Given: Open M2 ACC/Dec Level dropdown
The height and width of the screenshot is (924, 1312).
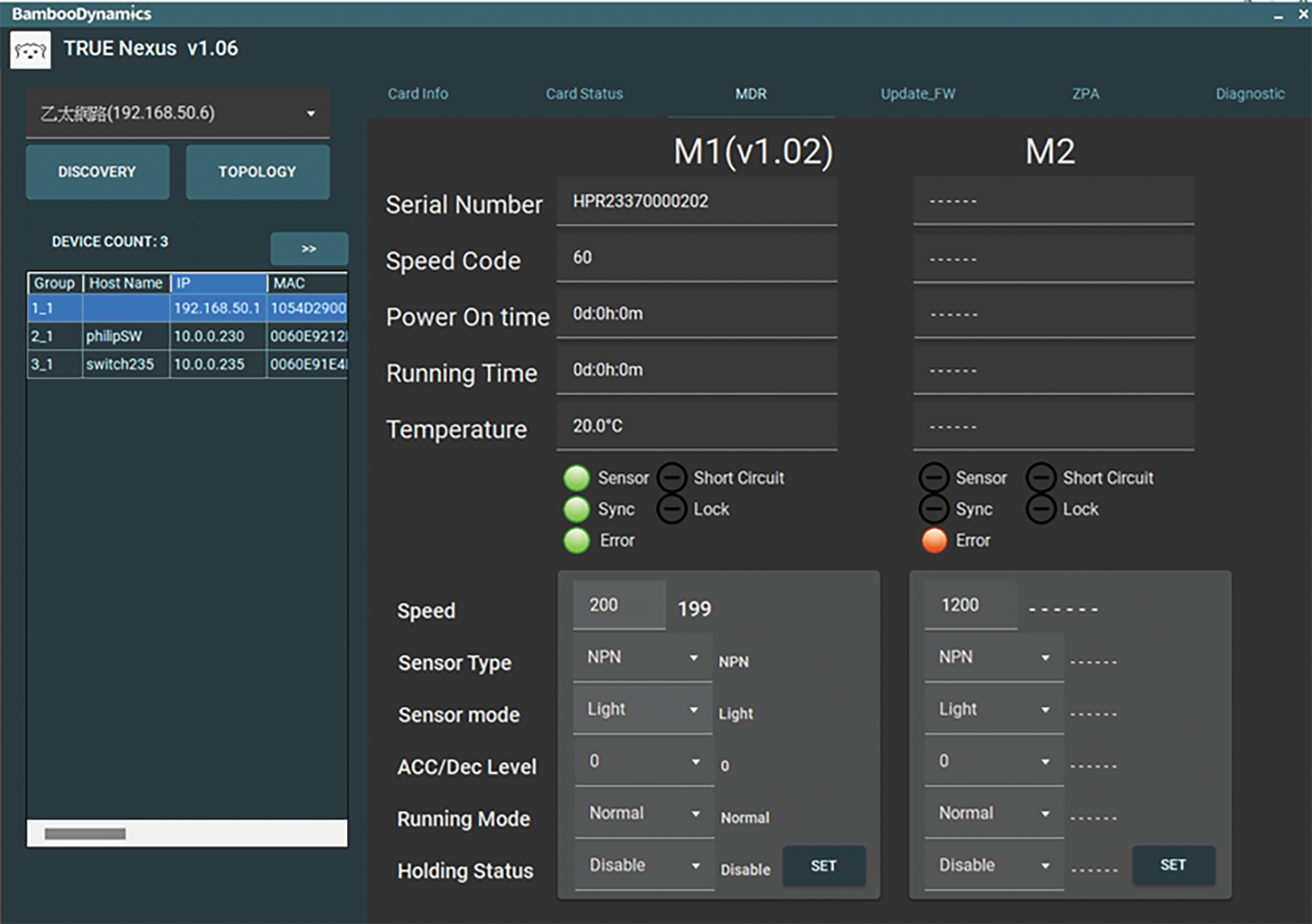Looking at the screenshot, I should pos(994,761).
